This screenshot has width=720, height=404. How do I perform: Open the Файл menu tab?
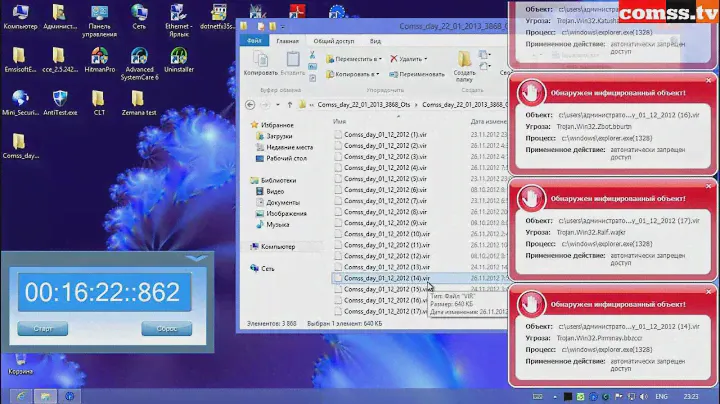coord(254,42)
